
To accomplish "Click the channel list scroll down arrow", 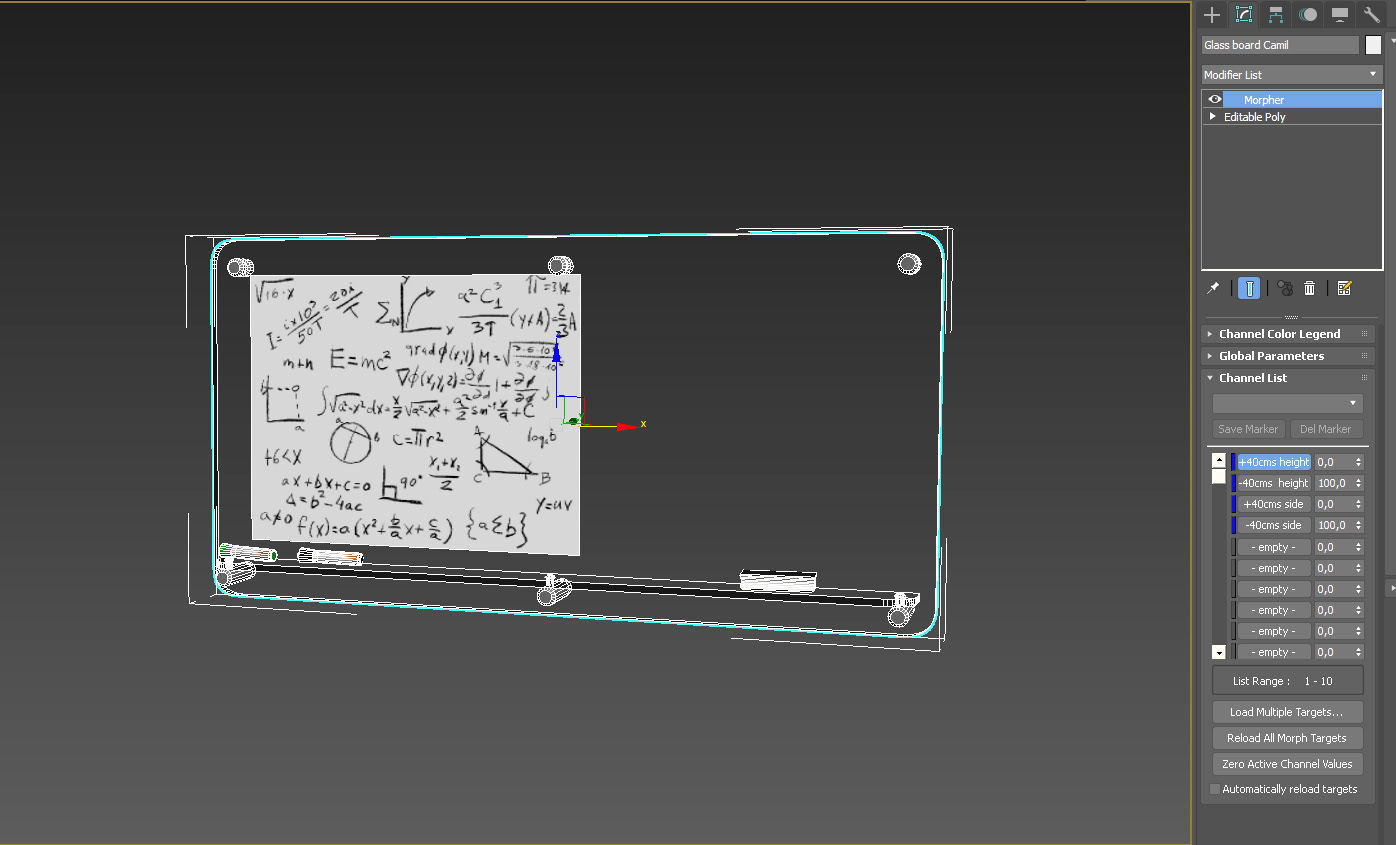I will [1218, 652].
